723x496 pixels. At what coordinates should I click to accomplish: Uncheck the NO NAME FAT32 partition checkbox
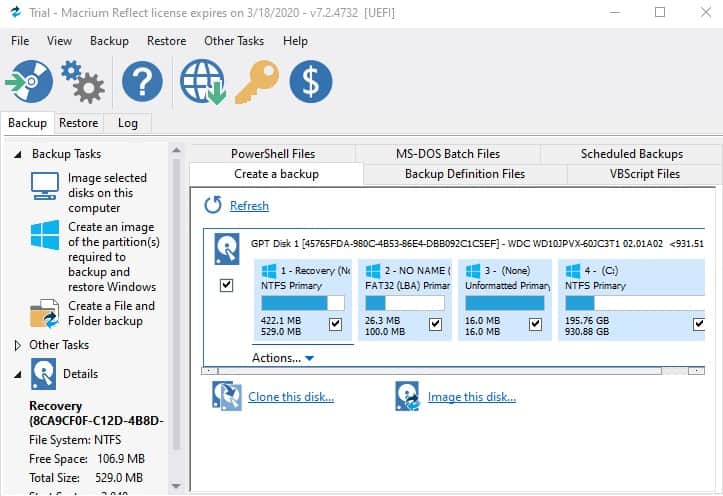[436, 325]
